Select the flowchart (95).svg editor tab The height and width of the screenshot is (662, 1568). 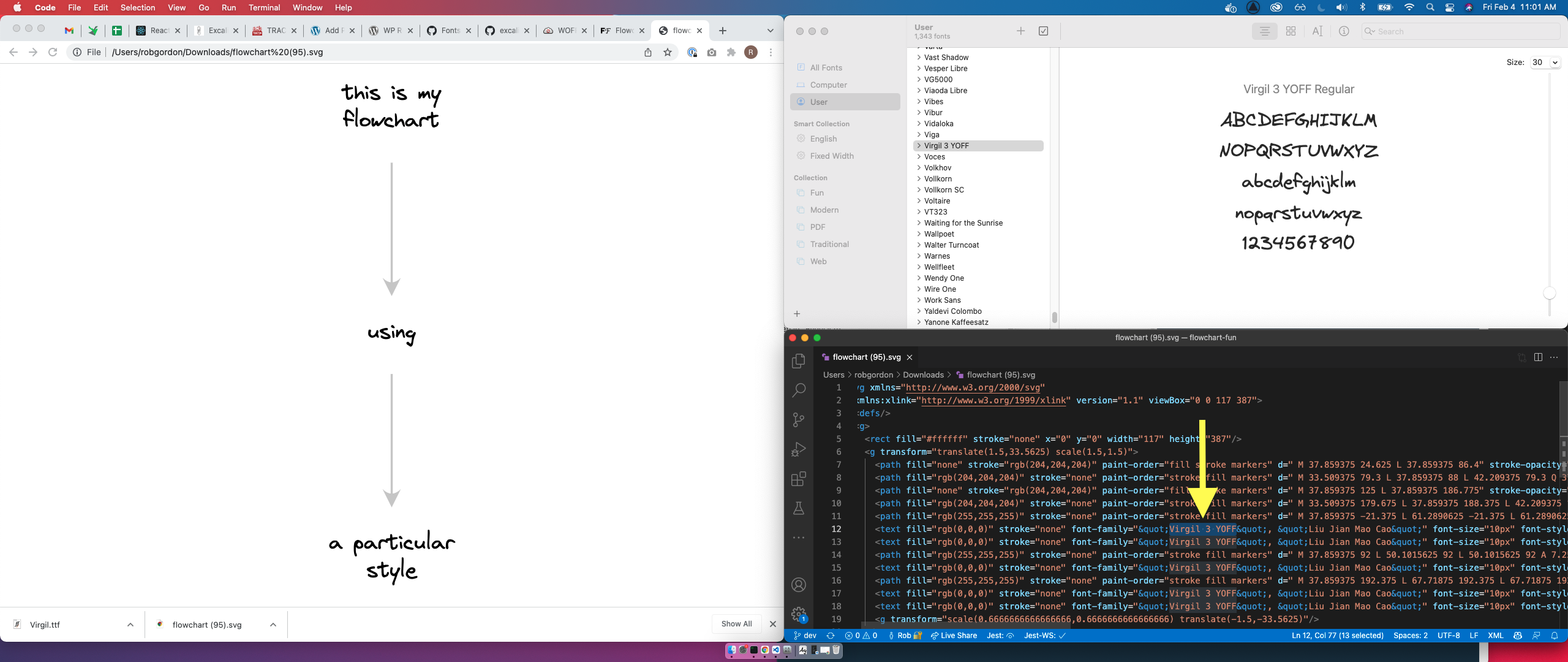pyautogui.click(x=865, y=357)
